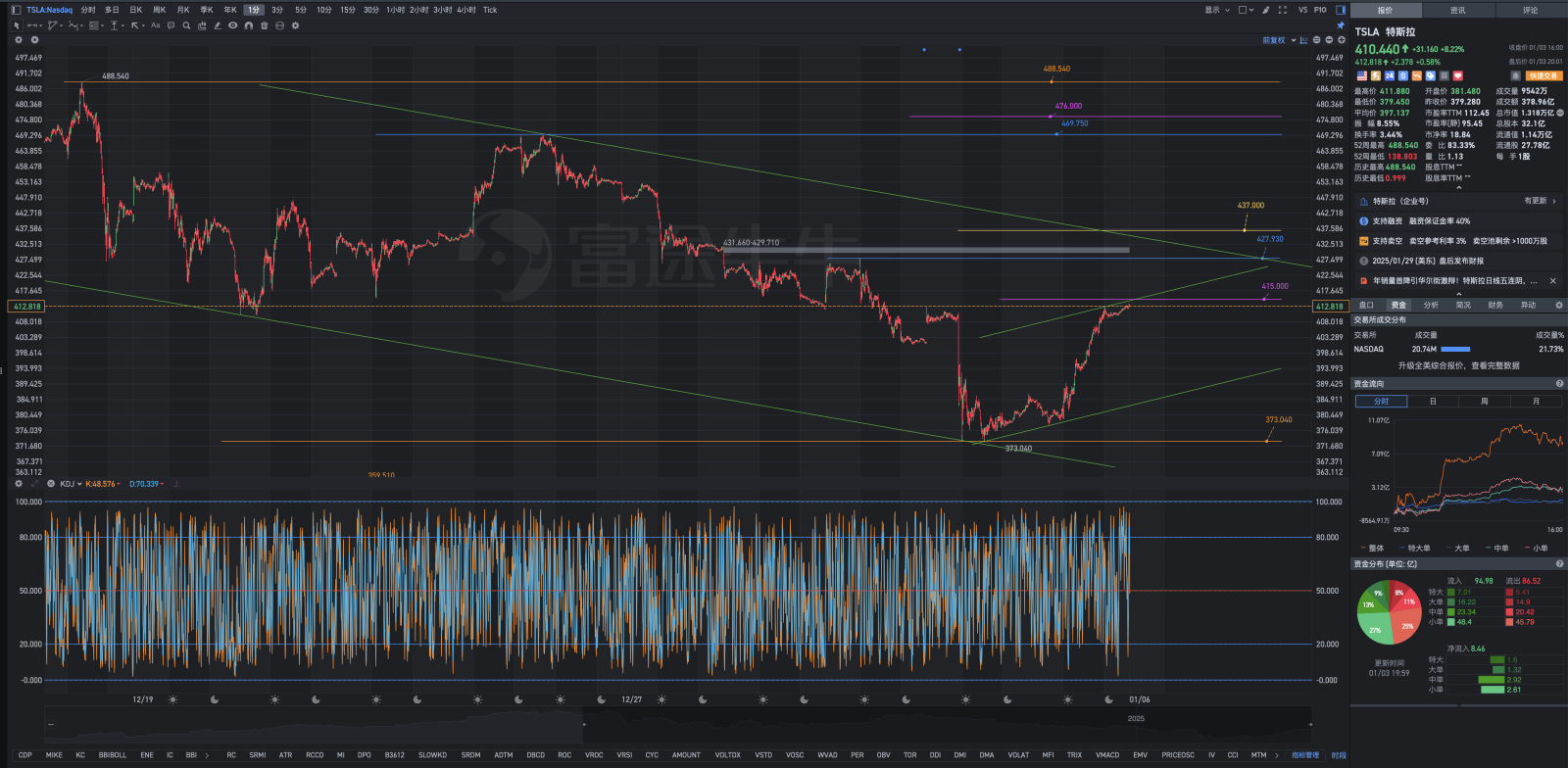Image resolution: width=1568 pixels, height=768 pixels.
Task: Reset chart zoom with equals button
Action: pyautogui.click(x=1316, y=40)
